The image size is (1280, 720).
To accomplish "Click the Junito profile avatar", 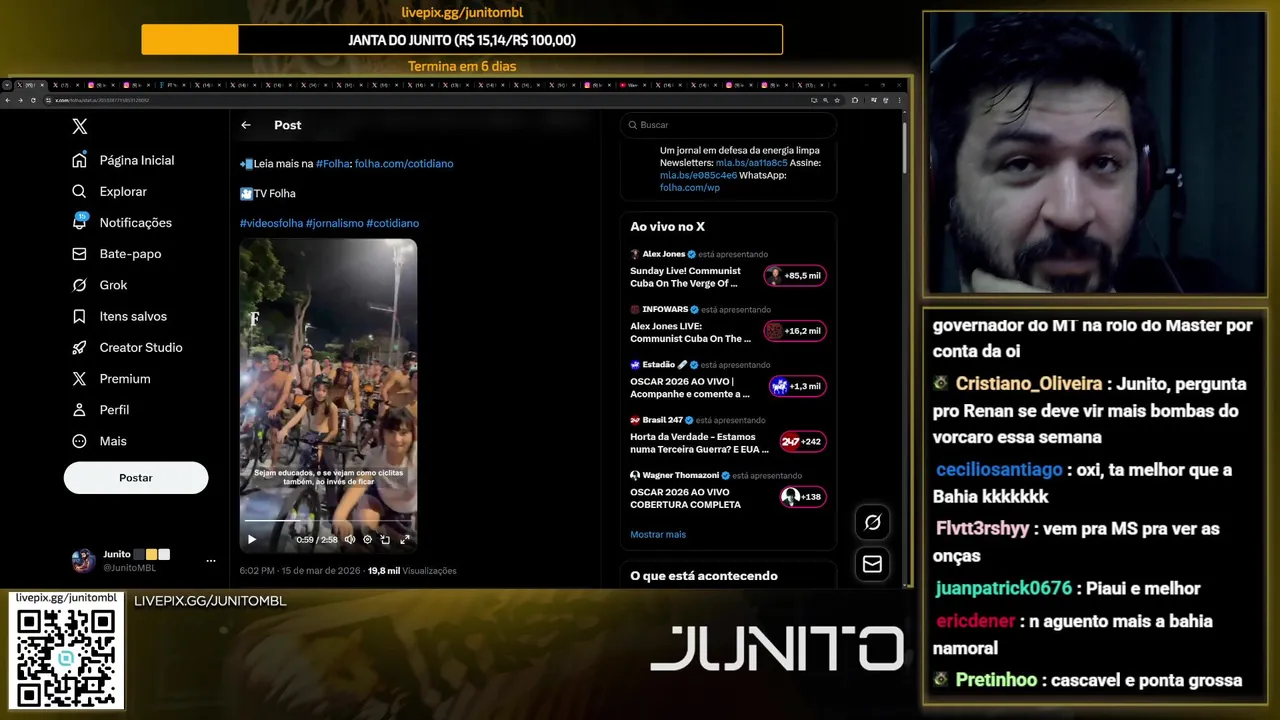I will coord(83,561).
